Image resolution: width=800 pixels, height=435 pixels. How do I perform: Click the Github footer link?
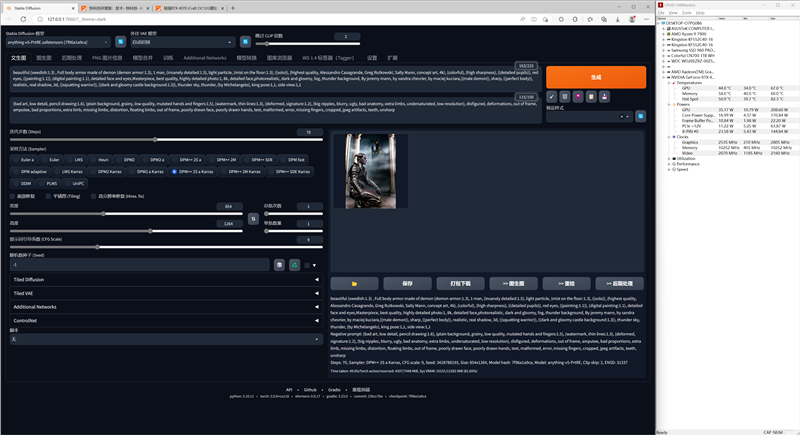pos(310,390)
